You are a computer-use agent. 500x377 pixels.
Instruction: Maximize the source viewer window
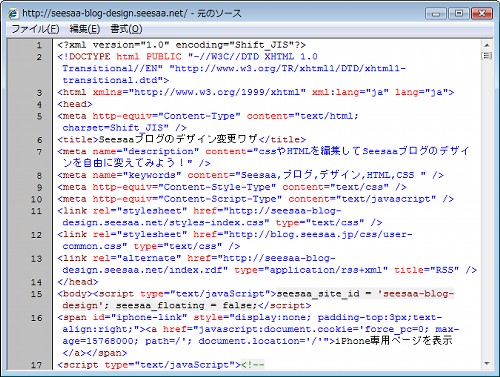(x=459, y=14)
